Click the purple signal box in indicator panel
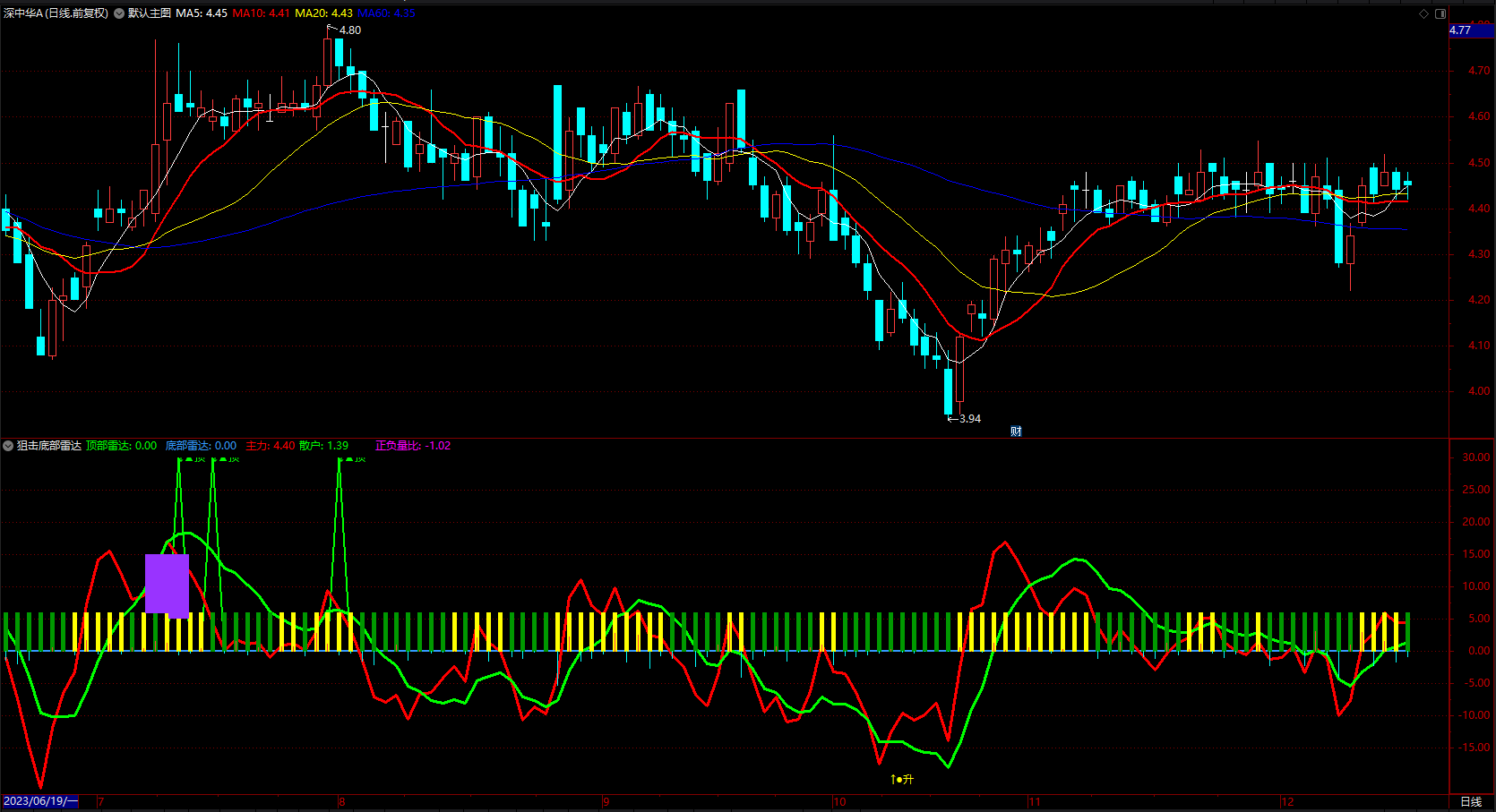The height and width of the screenshot is (812, 1496). pyautogui.click(x=167, y=585)
